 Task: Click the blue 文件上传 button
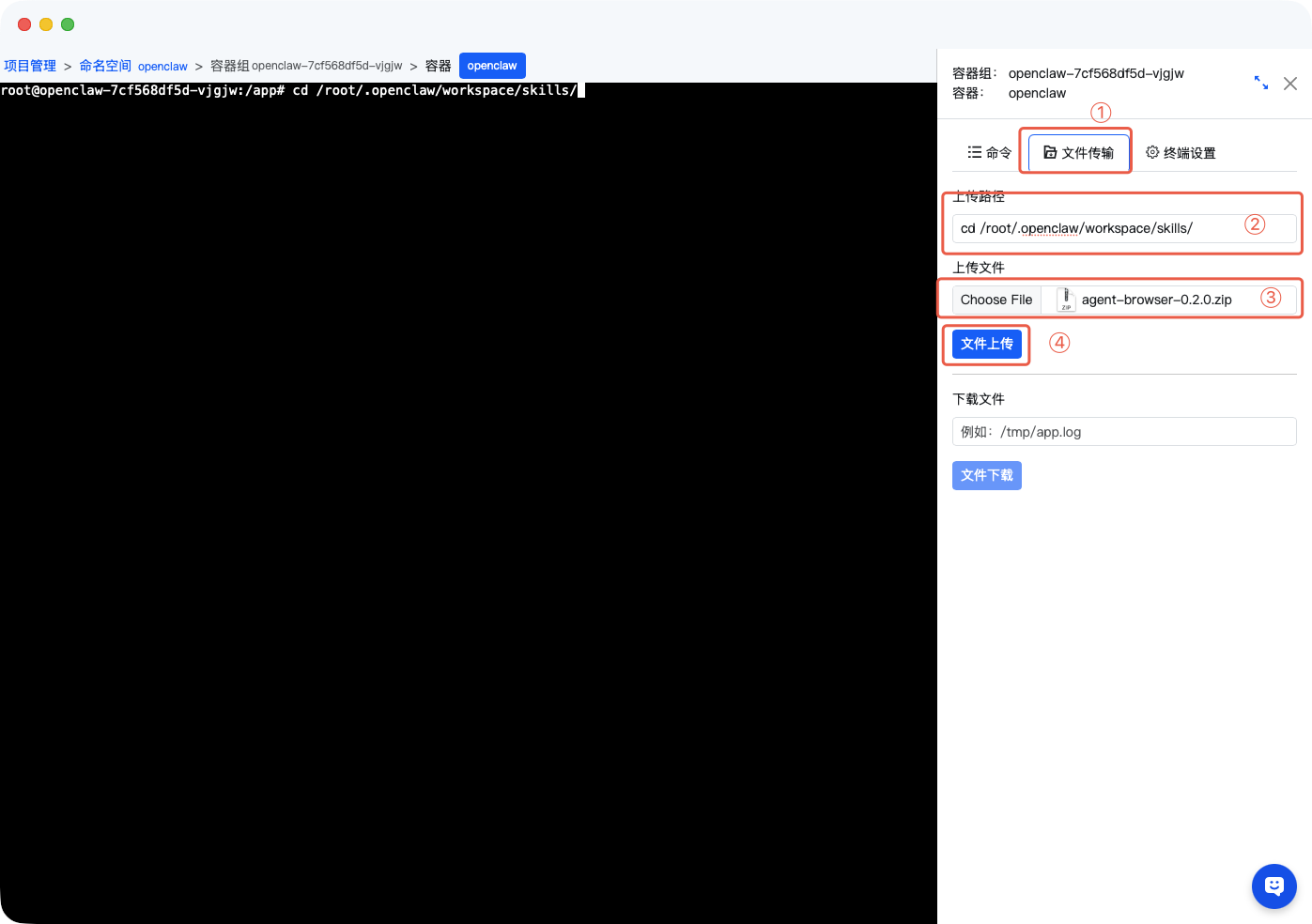[x=986, y=344]
